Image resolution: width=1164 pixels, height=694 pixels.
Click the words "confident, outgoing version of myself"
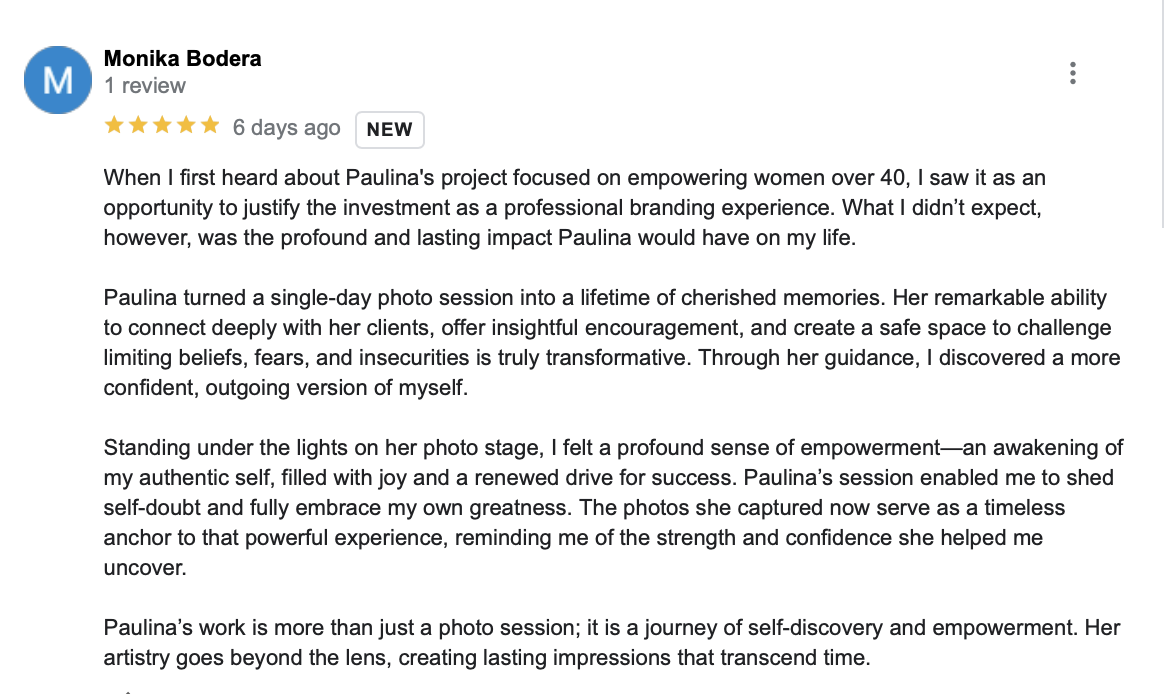pyautogui.click(x=286, y=388)
